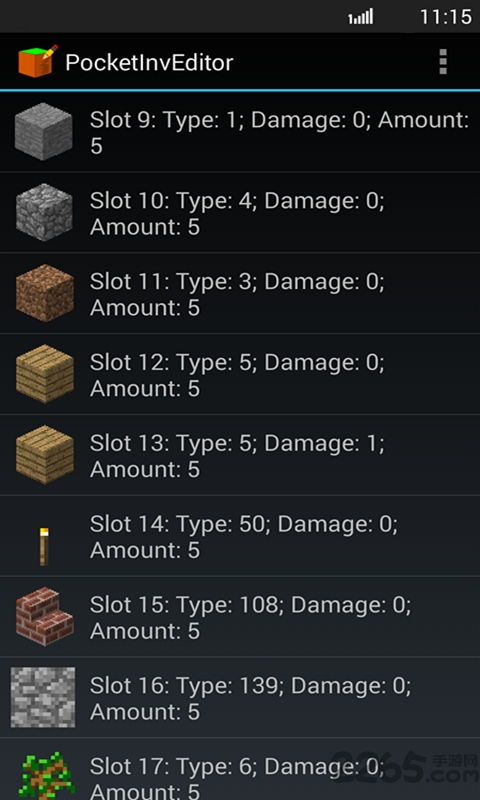Select the planks icon in Slot 13

click(44, 455)
